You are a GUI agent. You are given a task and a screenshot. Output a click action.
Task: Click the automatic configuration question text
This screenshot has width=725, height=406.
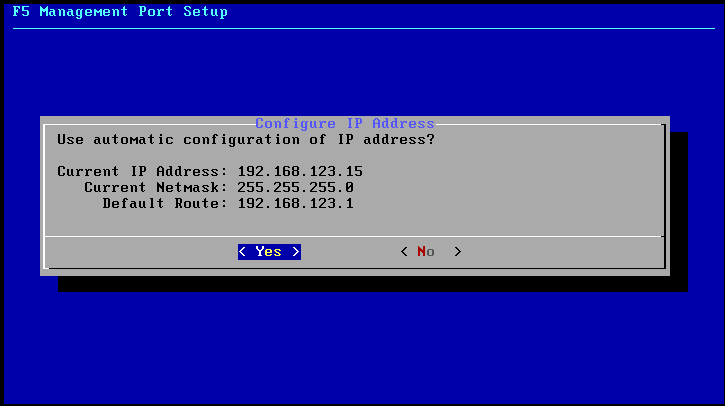click(x=246, y=139)
